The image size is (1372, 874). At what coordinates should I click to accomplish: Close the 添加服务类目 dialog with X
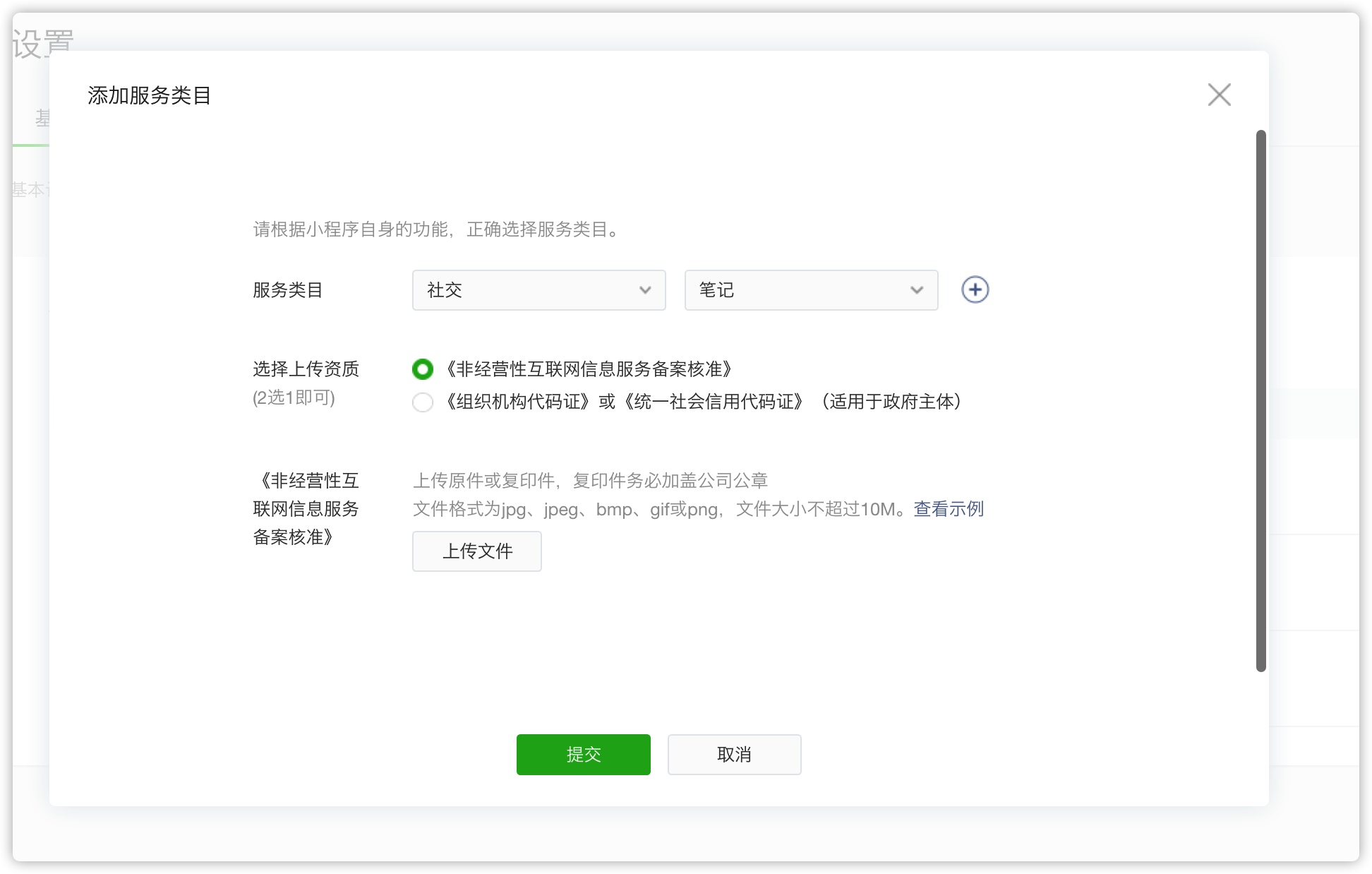(x=1219, y=95)
